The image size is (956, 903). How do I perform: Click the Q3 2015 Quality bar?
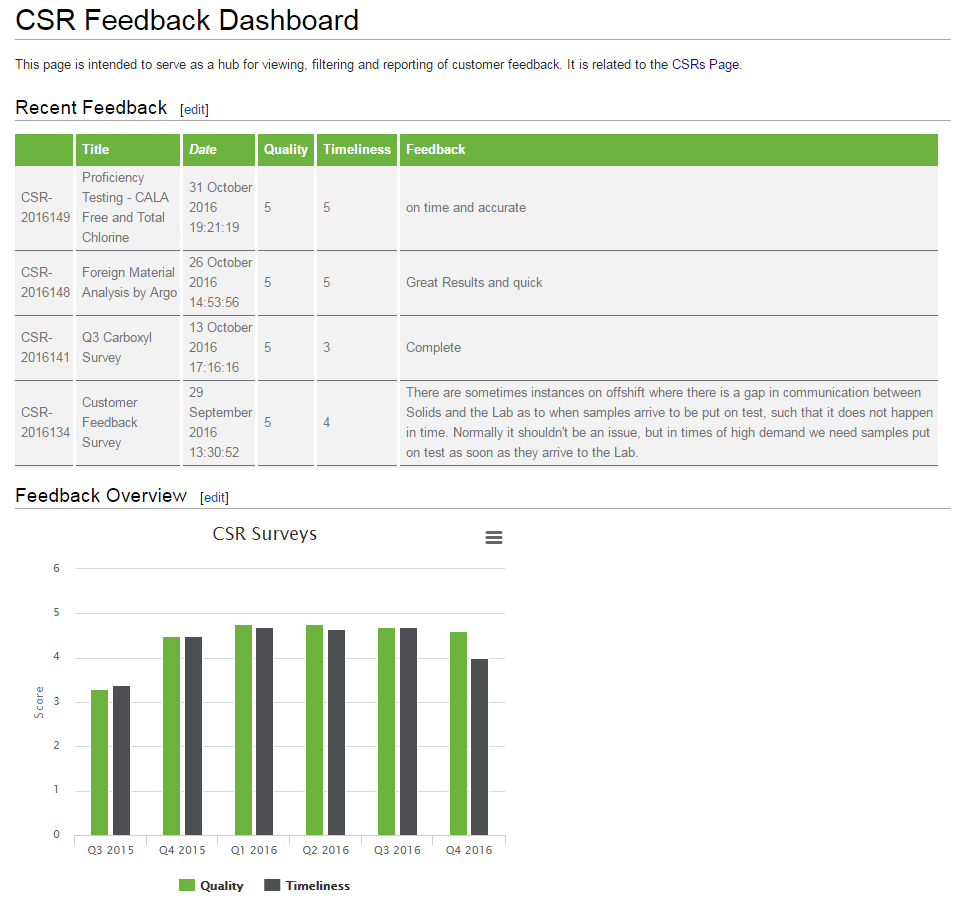99,762
